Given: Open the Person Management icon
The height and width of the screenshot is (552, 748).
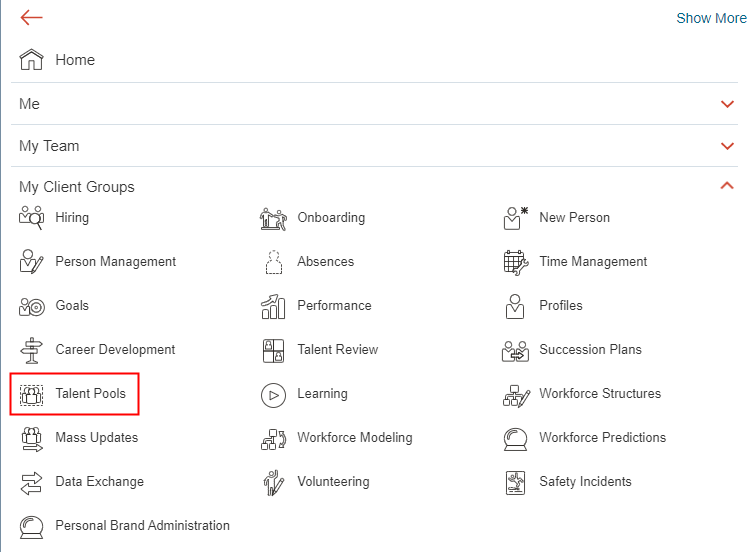Looking at the screenshot, I should click(31, 262).
